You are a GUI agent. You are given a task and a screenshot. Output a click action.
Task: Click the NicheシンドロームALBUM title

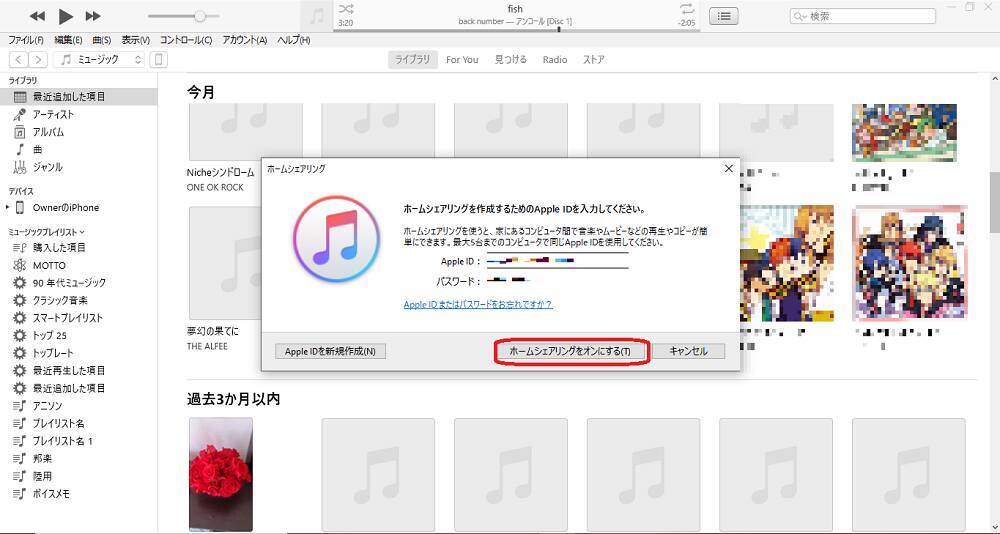point(220,172)
